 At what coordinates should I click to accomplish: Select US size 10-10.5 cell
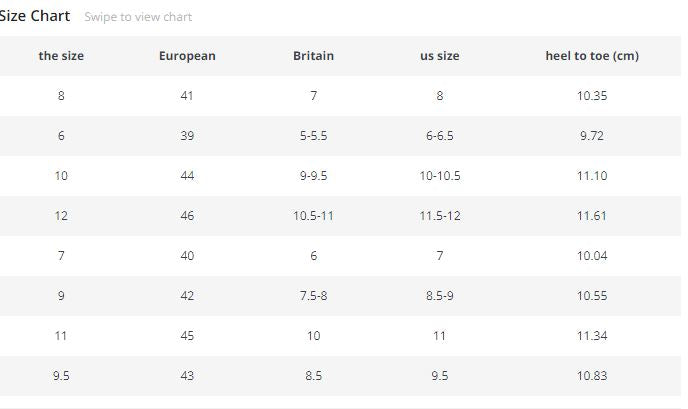point(439,176)
